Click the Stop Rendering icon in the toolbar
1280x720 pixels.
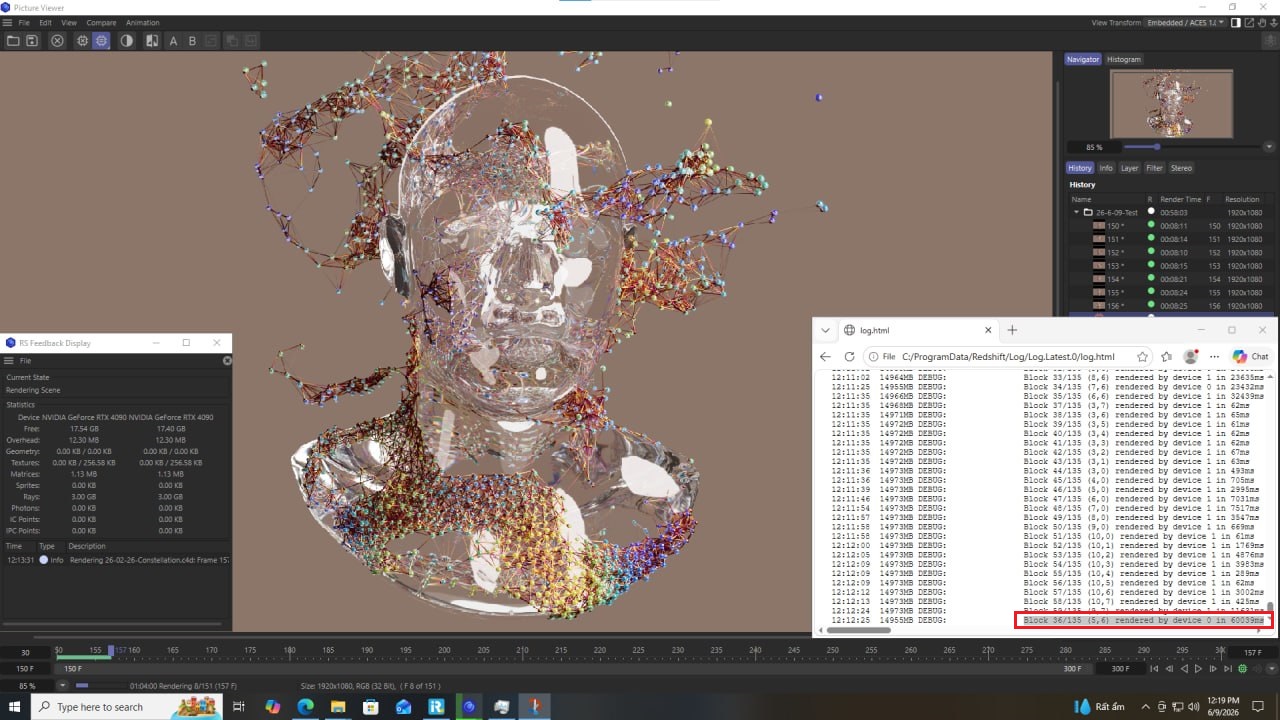(57, 41)
